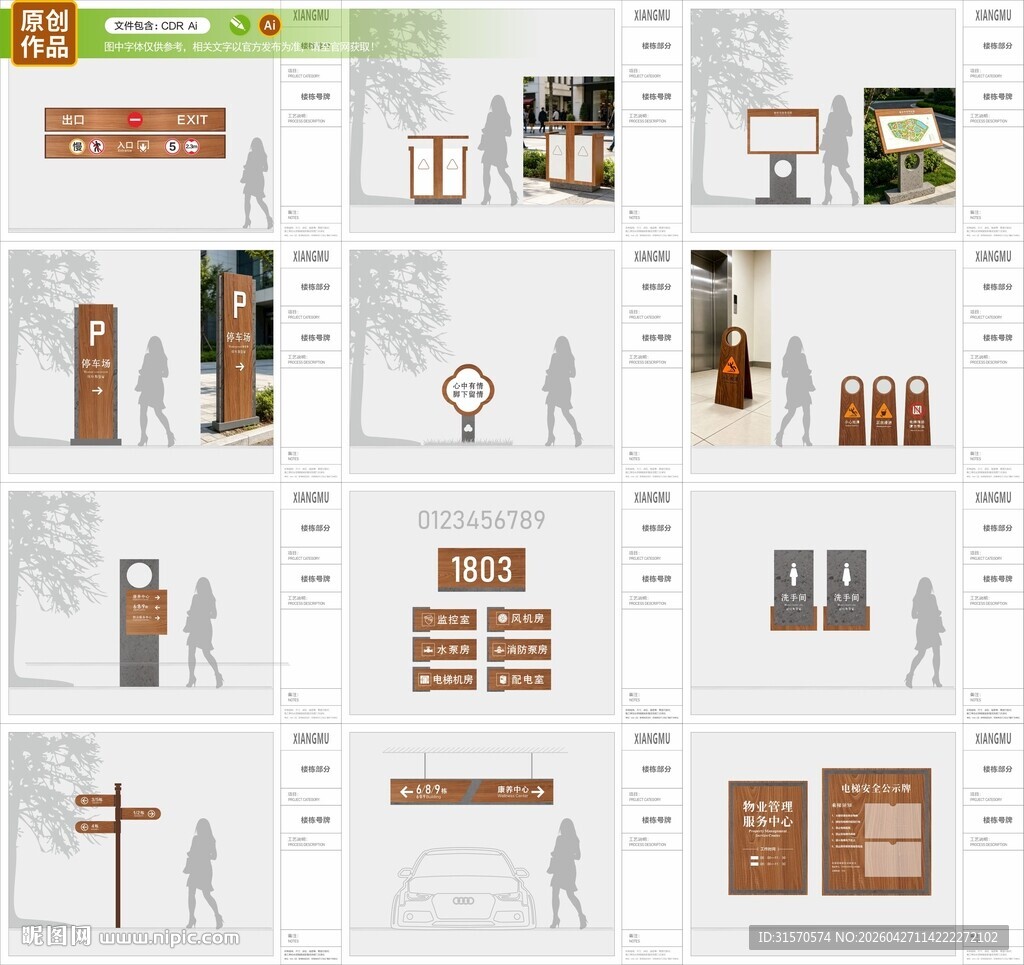Click the EXIT text on the wooden sign
Screen dimensions: 1024x965
pos(192,119)
